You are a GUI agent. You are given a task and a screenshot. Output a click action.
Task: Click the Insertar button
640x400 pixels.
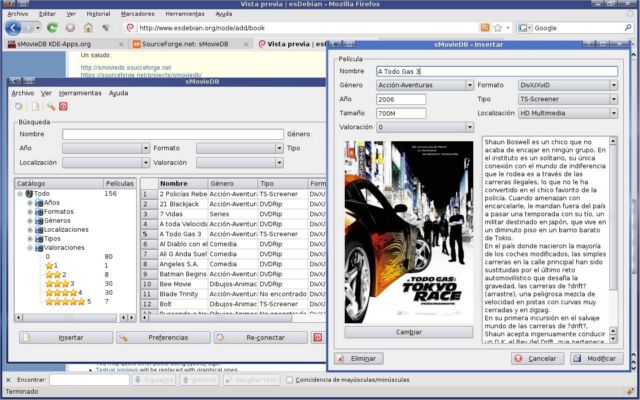click(x=66, y=338)
